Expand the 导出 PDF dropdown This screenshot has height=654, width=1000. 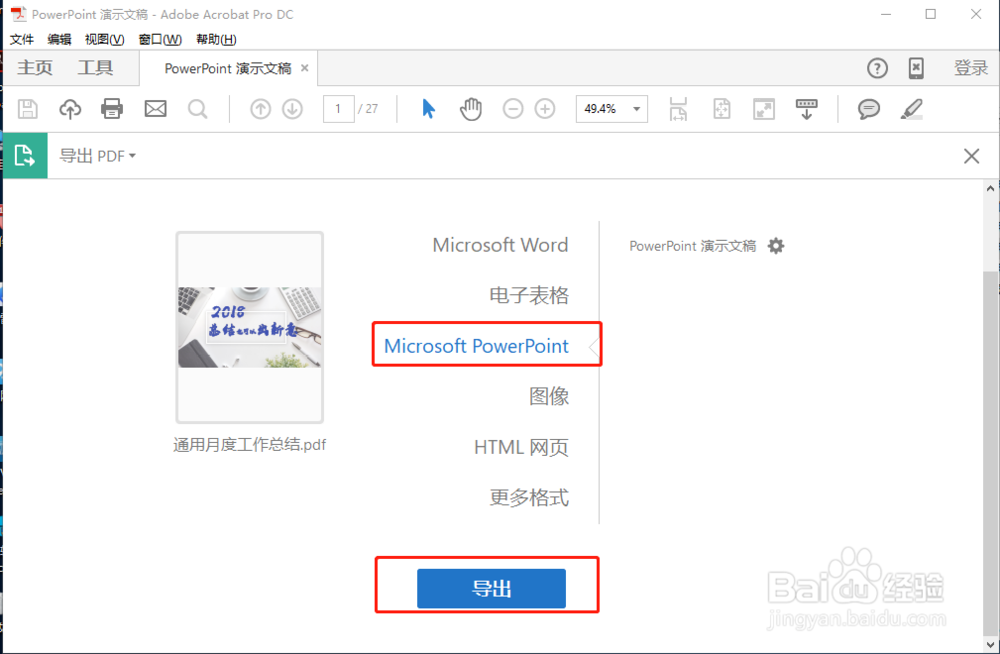click(98, 156)
